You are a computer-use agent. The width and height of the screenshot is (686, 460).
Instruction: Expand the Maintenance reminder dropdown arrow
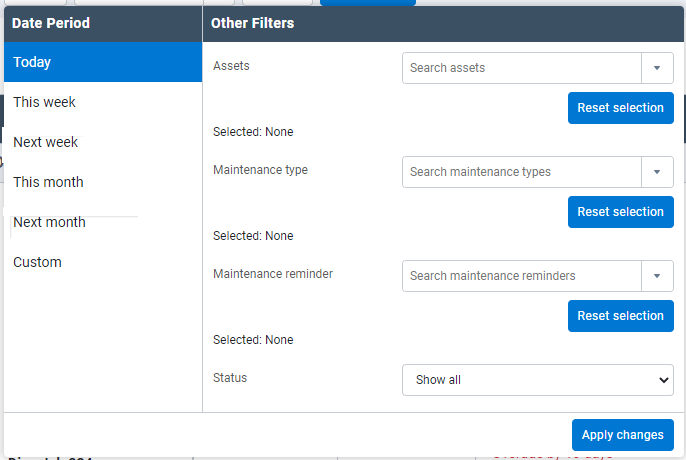click(657, 276)
